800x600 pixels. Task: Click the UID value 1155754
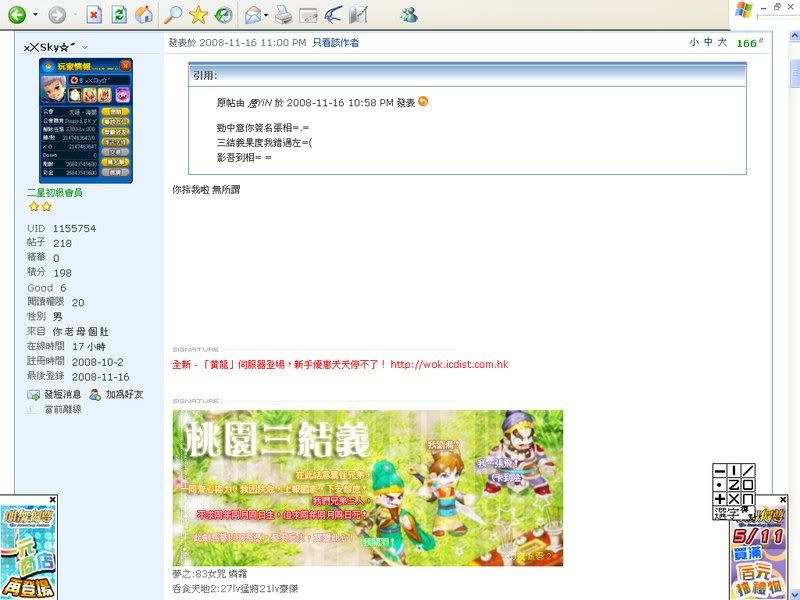[x=74, y=229]
